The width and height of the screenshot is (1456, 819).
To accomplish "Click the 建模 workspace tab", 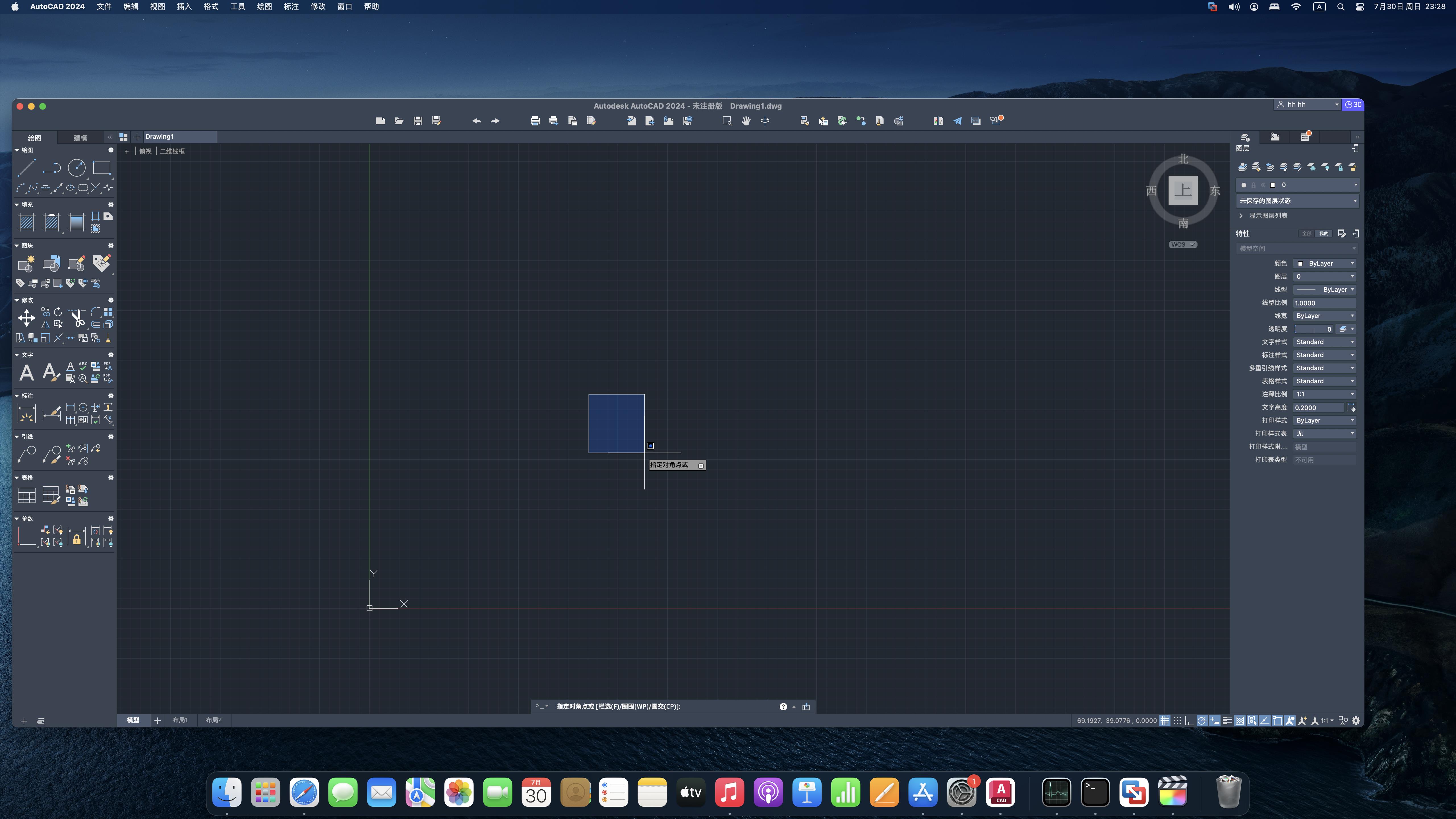I will [x=80, y=138].
